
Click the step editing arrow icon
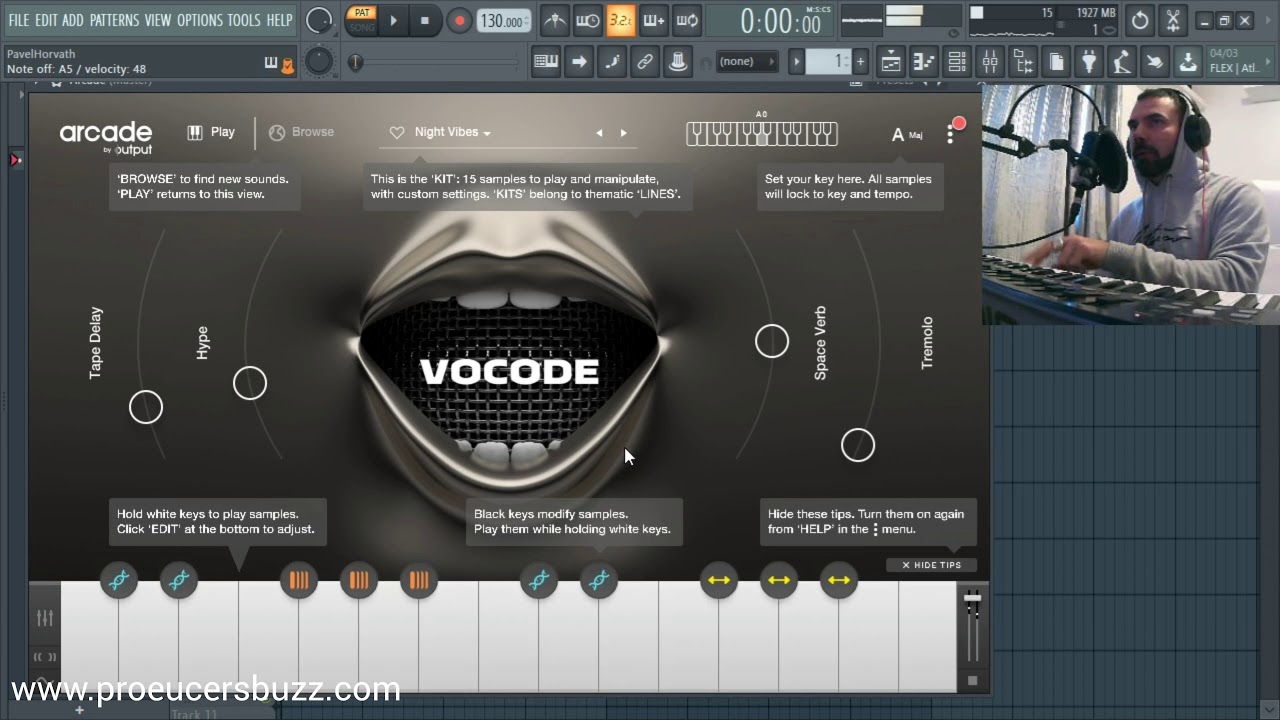(579, 62)
